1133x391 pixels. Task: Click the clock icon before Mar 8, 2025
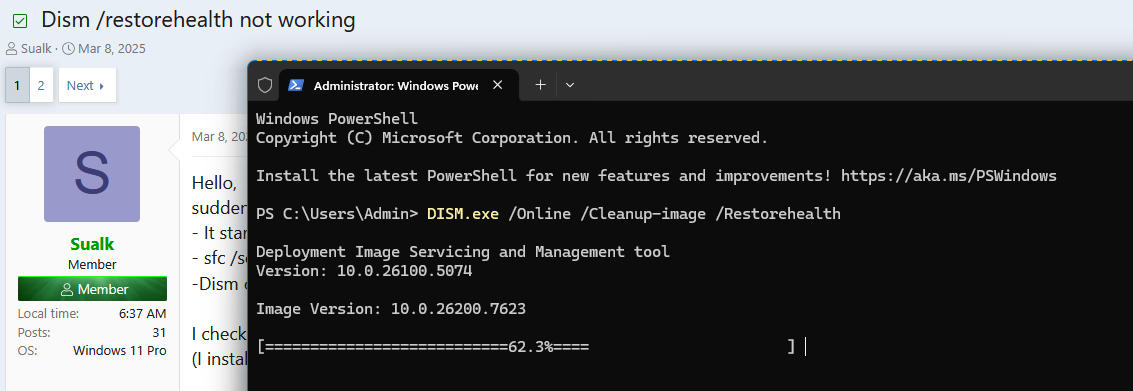[x=68, y=49]
